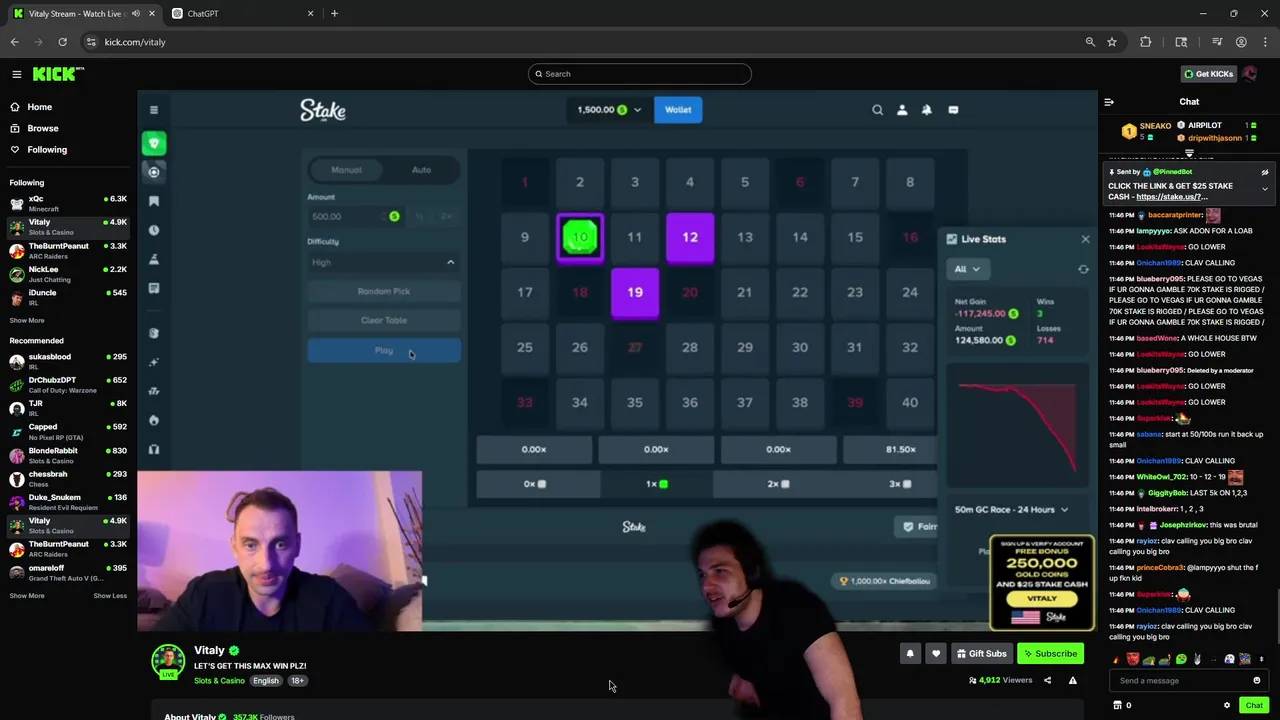1280x720 pixels.
Task: Hide the pinned message with crossed-eye icon
Action: (1264, 172)
